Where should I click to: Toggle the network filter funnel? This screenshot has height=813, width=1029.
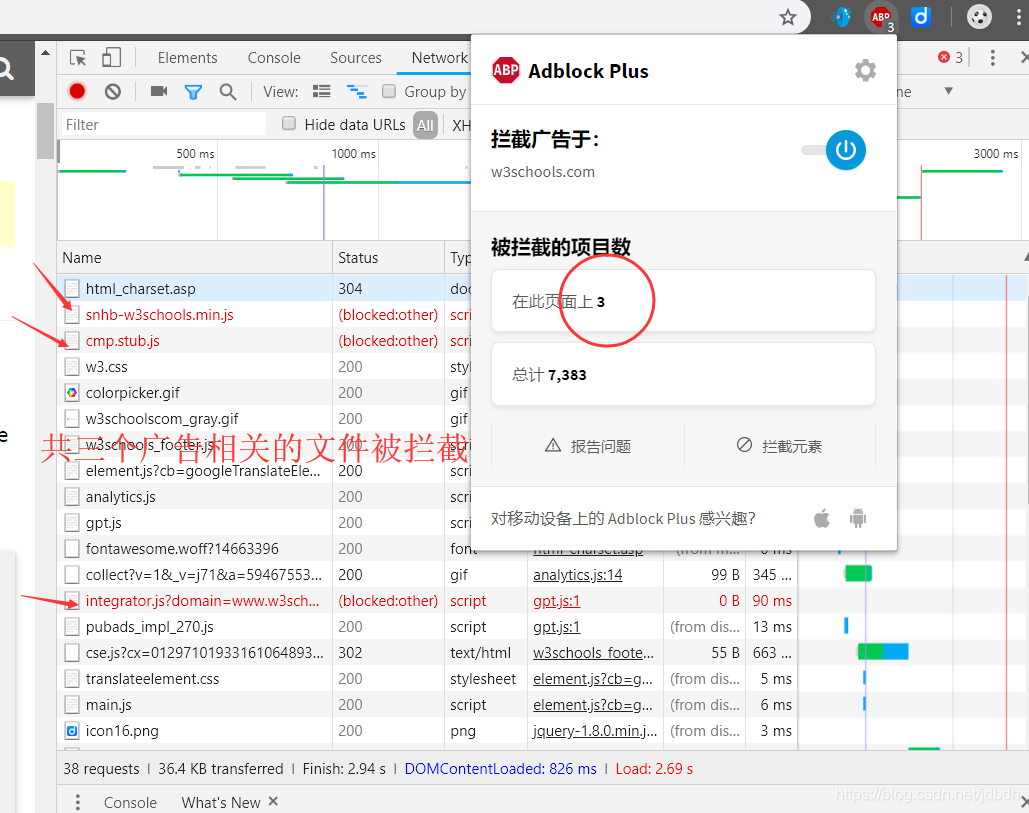[x=193, y=92]
